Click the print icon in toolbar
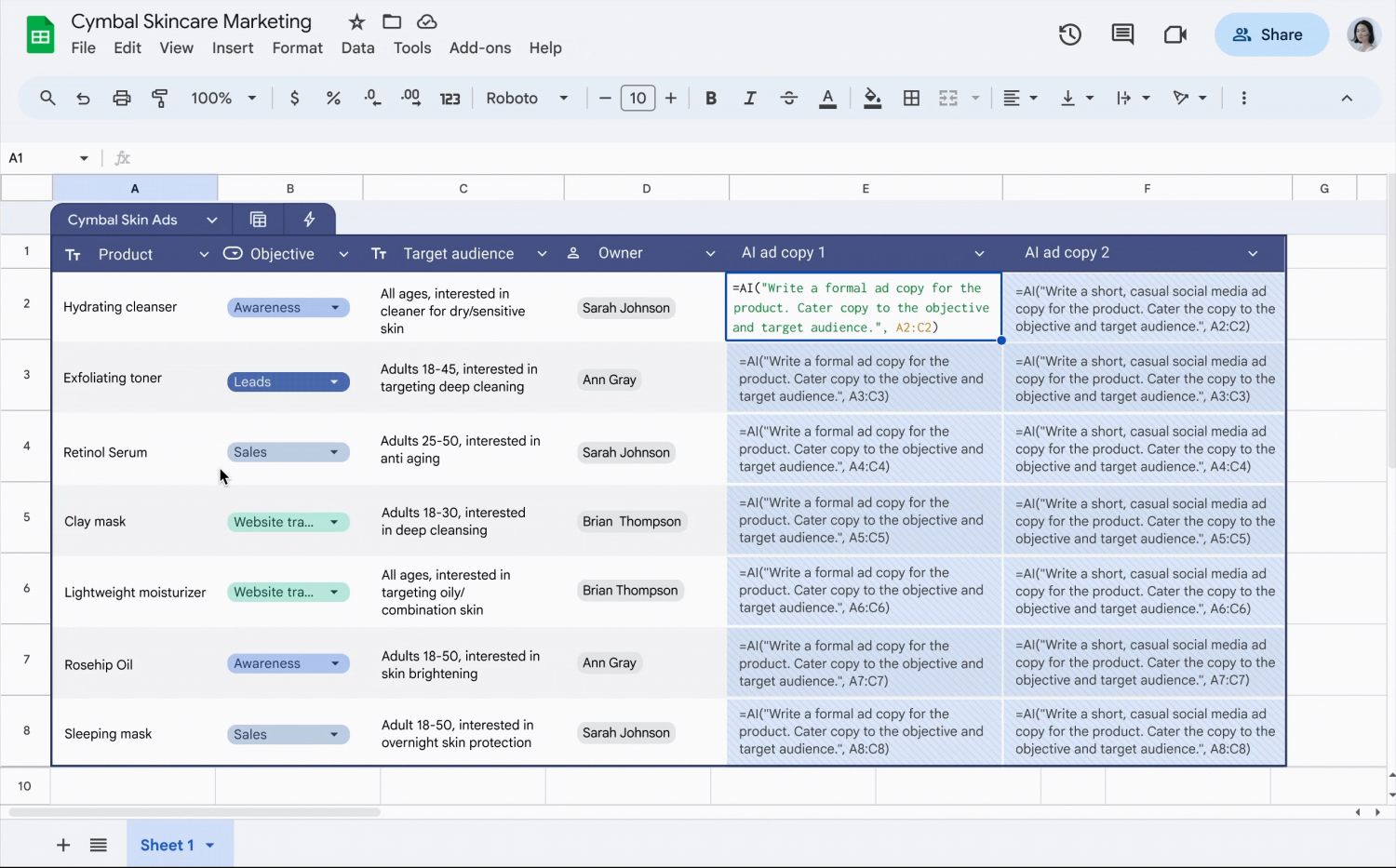The image size is (1396, 868). point(122,99)
